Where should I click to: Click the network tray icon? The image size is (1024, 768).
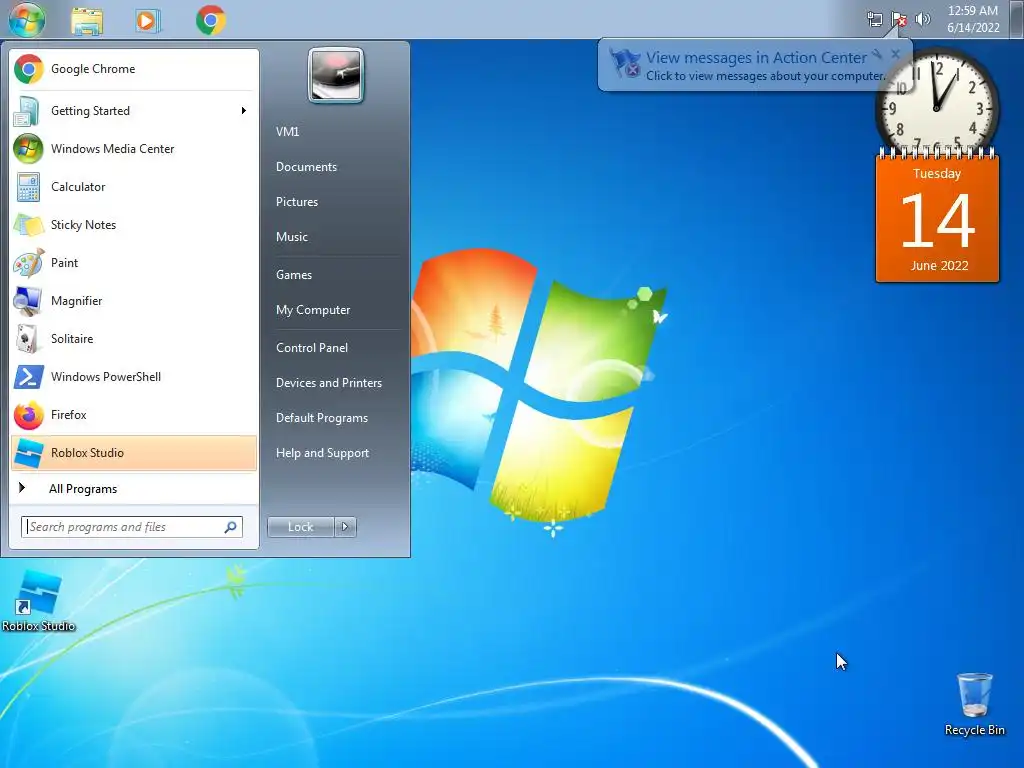pyautogui.click(x=874, y=19)
